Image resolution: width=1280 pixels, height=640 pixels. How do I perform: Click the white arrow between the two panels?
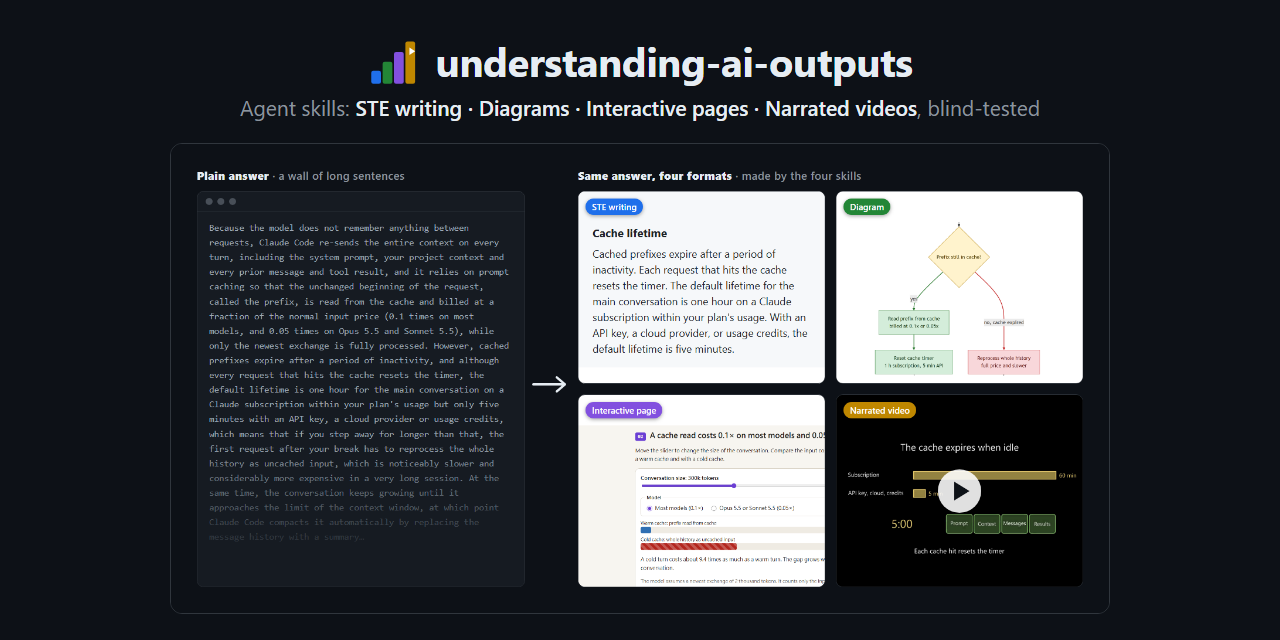[x=549, y=385]
